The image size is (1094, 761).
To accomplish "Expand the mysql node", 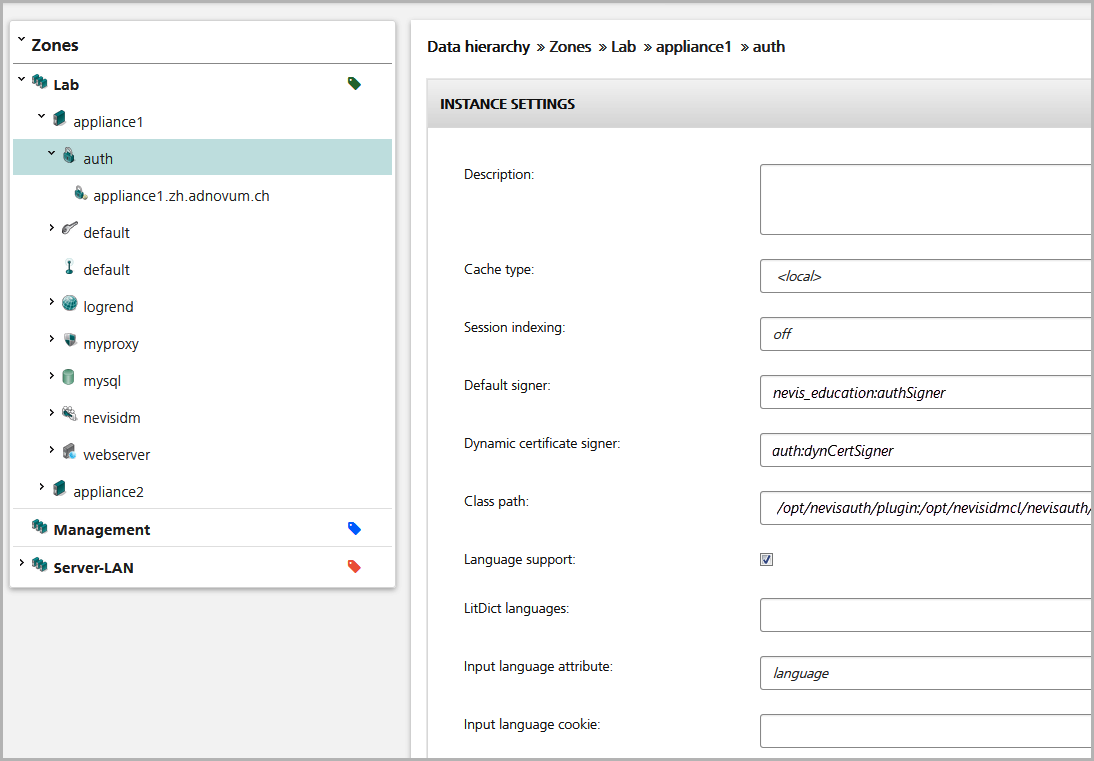I will pos(52,375).
